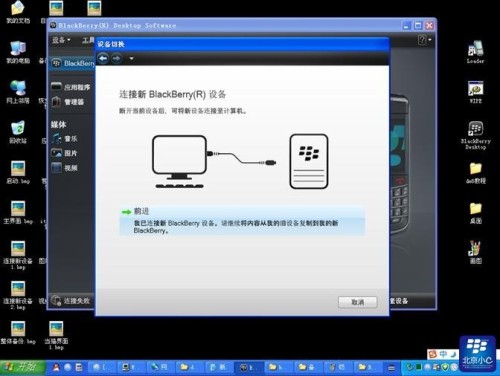This screenshot has width=500, height=376.
Task: Click the forward arrow in dialog toolbar
Action: (x=116, y=59)
